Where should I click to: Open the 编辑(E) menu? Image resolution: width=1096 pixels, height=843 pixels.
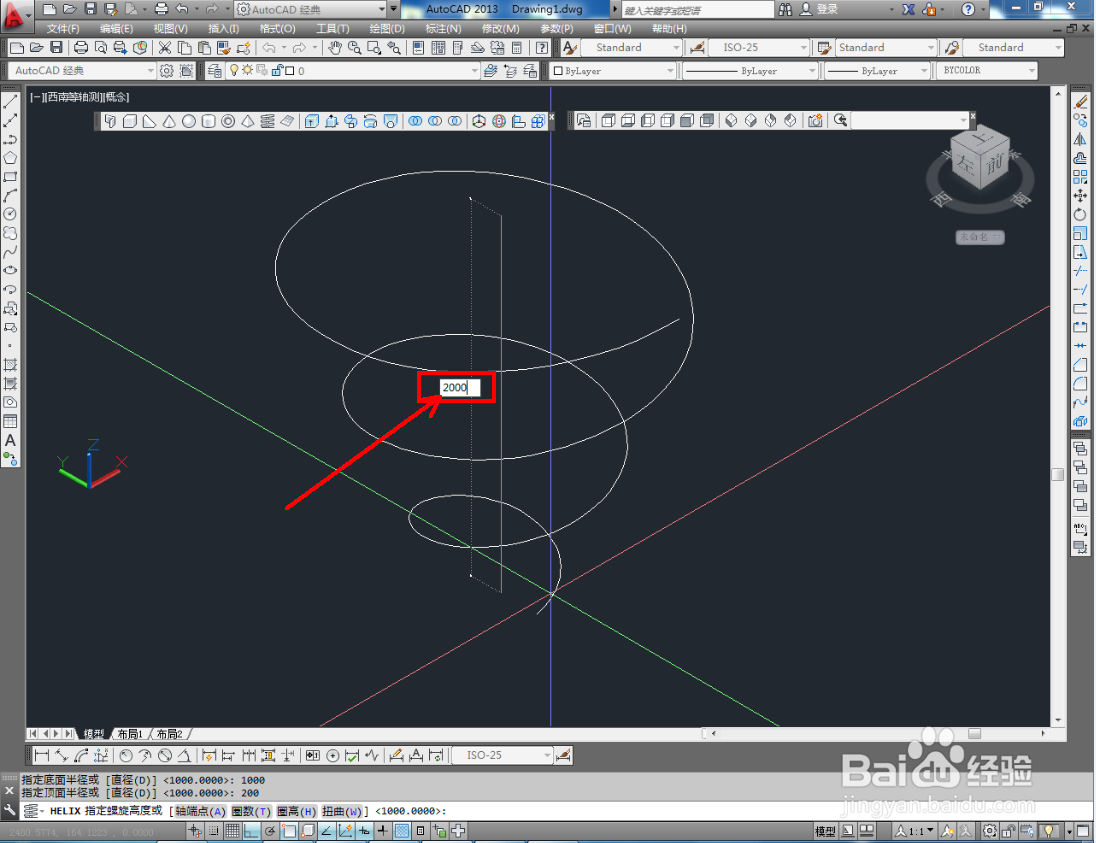[116, 29]
